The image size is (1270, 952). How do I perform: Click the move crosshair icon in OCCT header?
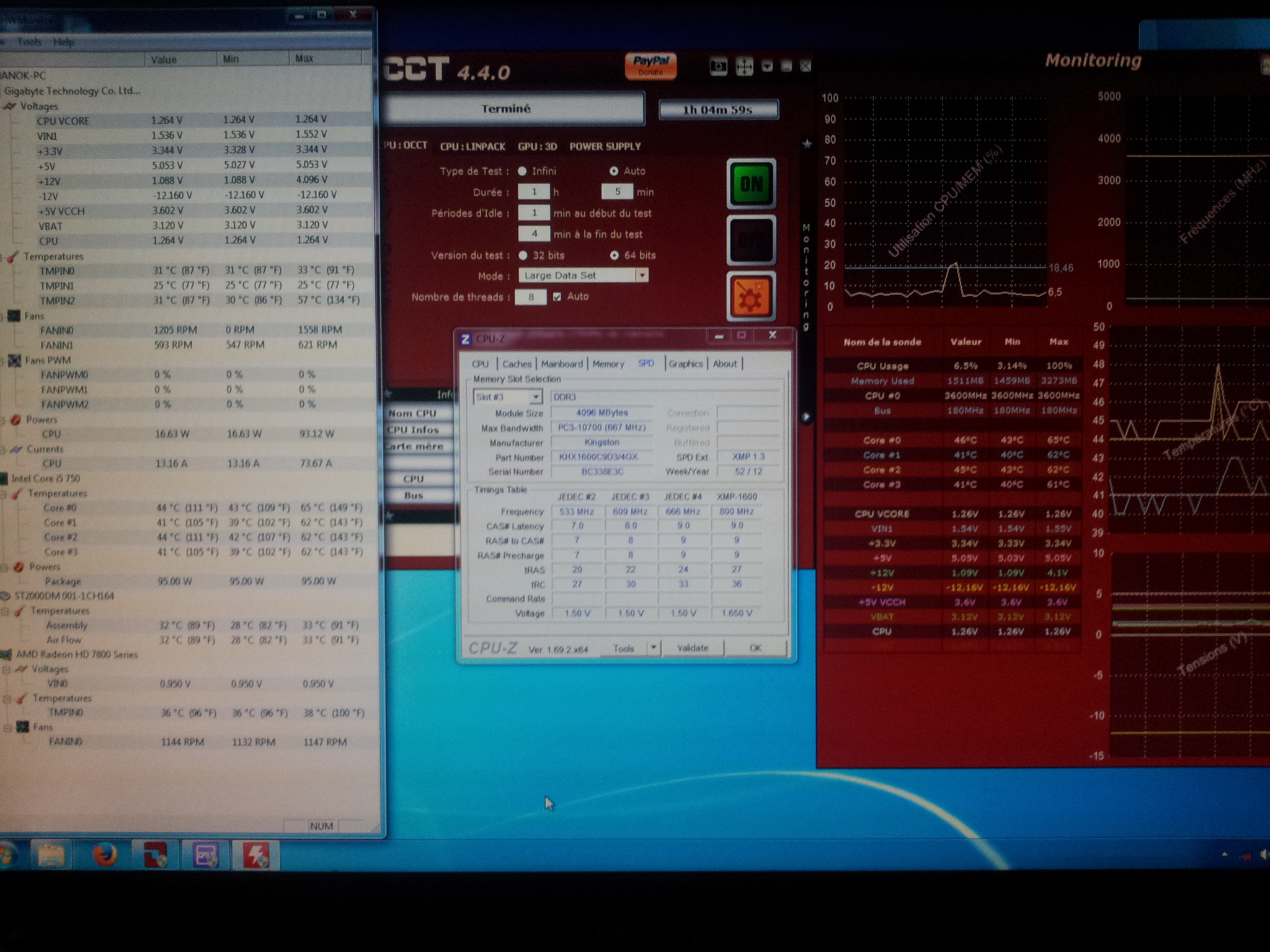coord(744,66)
